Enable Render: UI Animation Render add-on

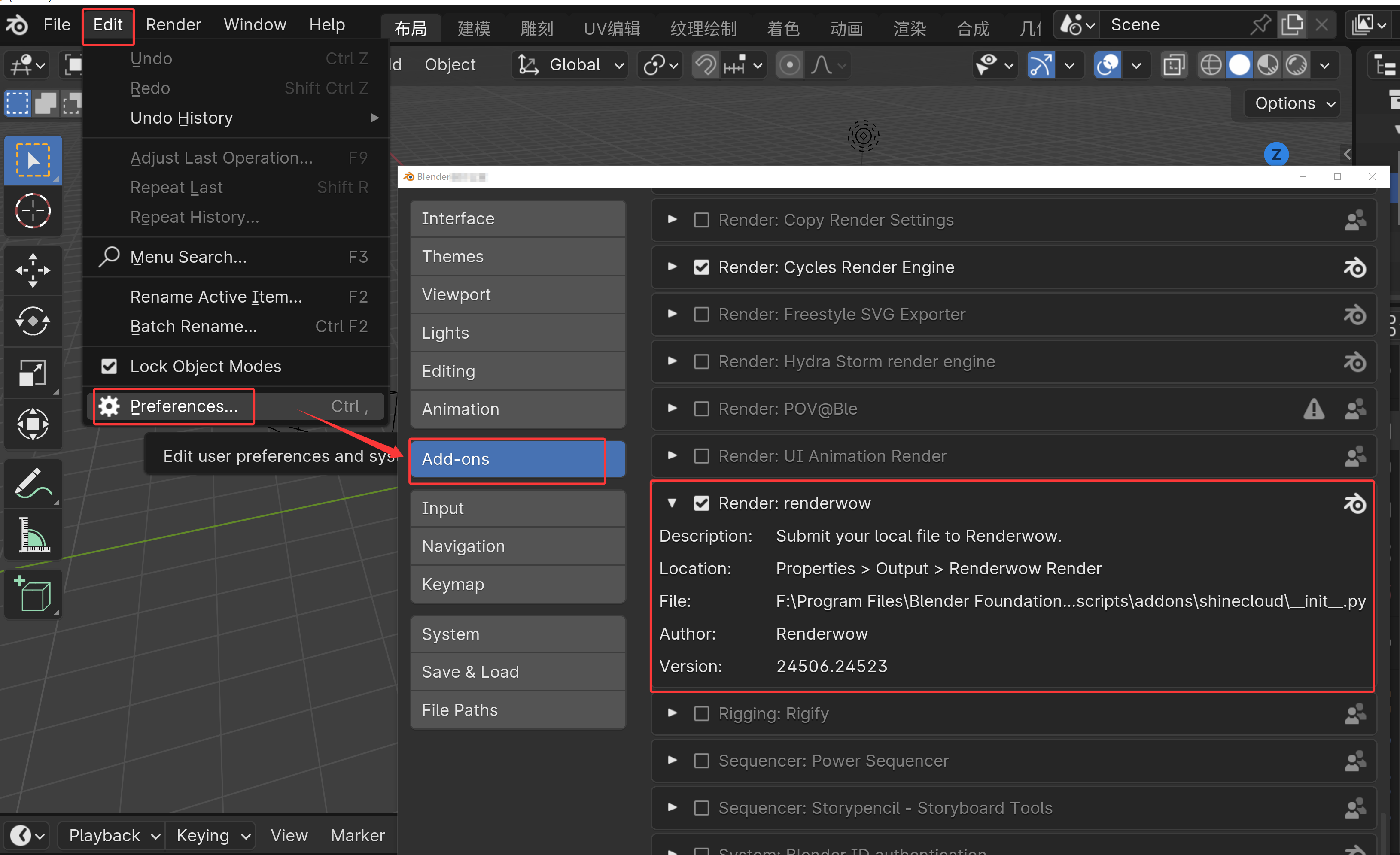[x=702, y=456]
